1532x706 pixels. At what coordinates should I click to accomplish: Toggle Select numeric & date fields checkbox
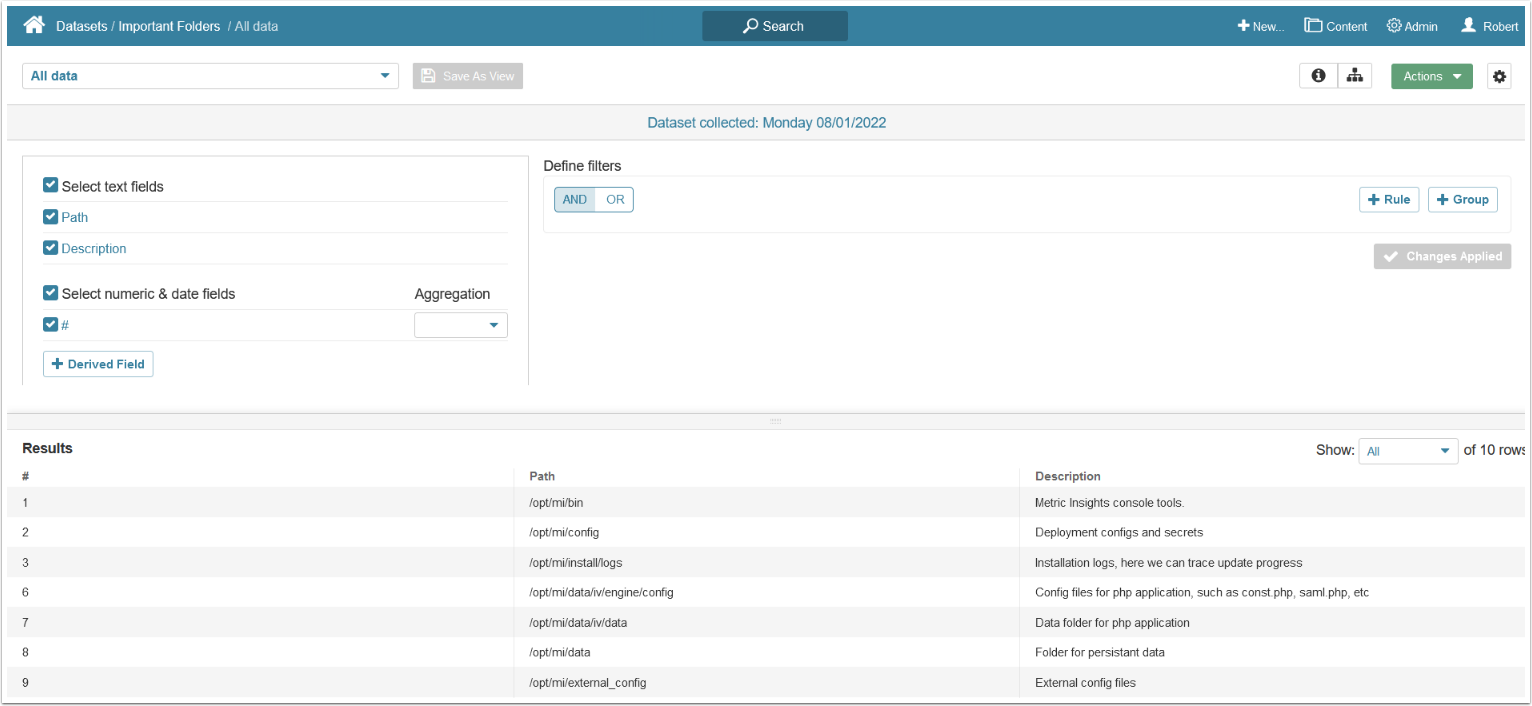tap(51, 293)
